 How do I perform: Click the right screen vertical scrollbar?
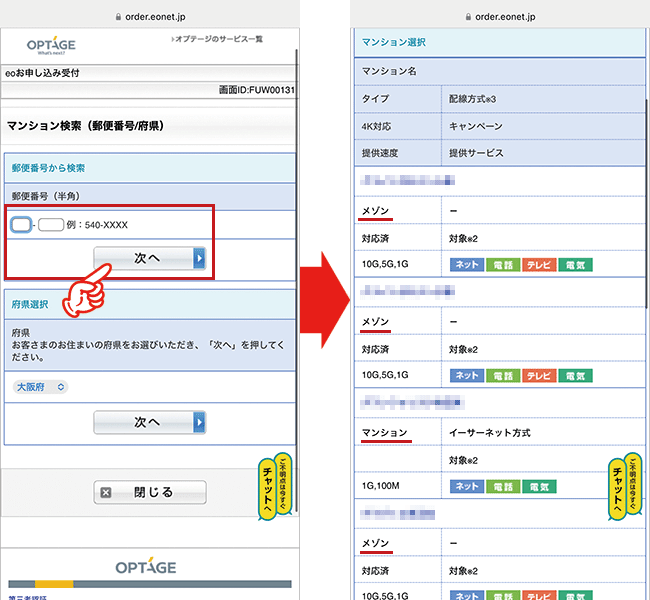647,203
